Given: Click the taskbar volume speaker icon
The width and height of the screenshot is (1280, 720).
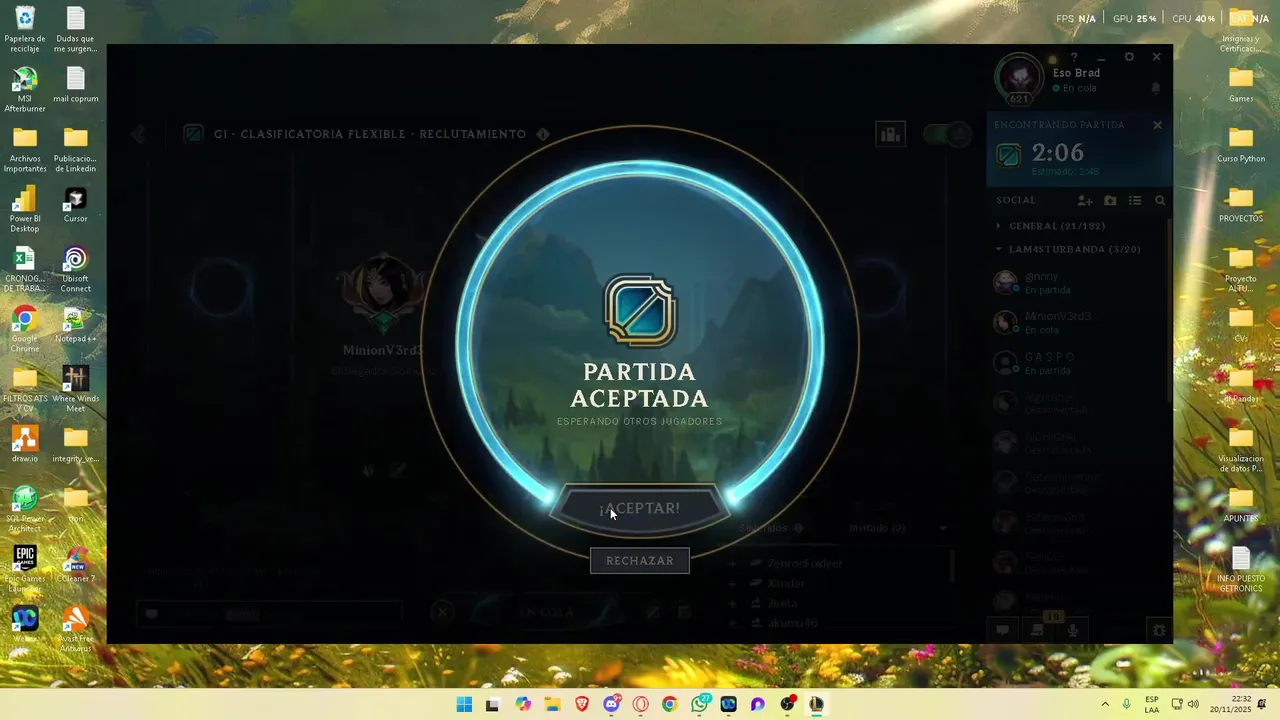Looking at the screenshot, I should tap(1193, 705).
